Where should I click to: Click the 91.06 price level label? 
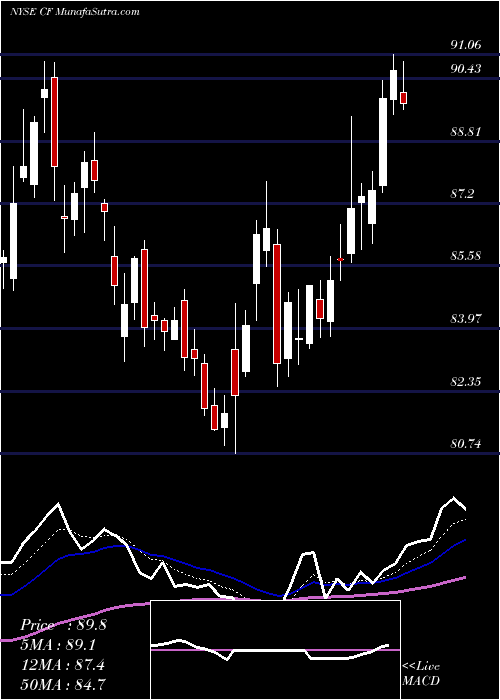(x=466, y=44)
